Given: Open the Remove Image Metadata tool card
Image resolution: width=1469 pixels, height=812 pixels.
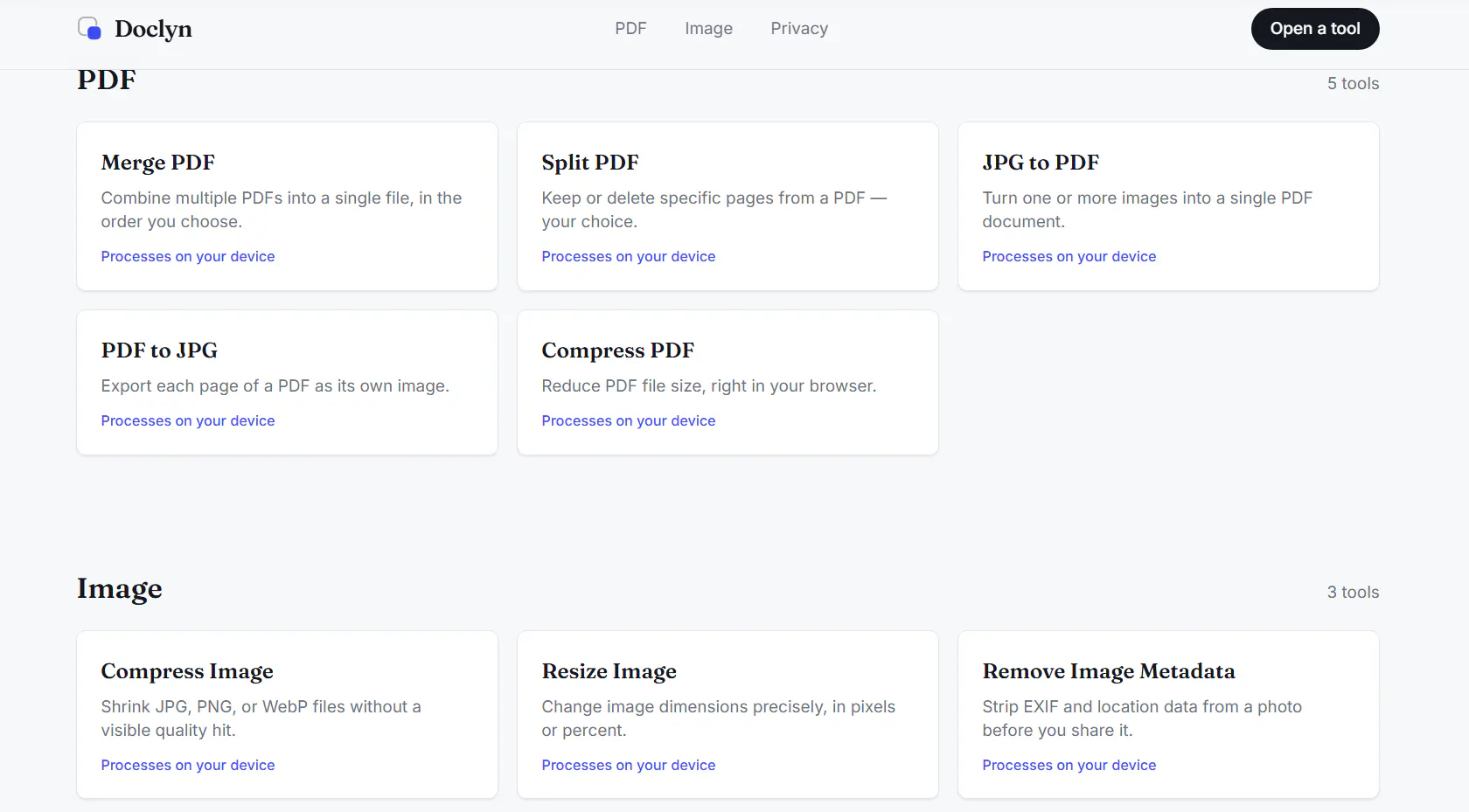Looking at the screenshot, I should (x=1168, y=715).
